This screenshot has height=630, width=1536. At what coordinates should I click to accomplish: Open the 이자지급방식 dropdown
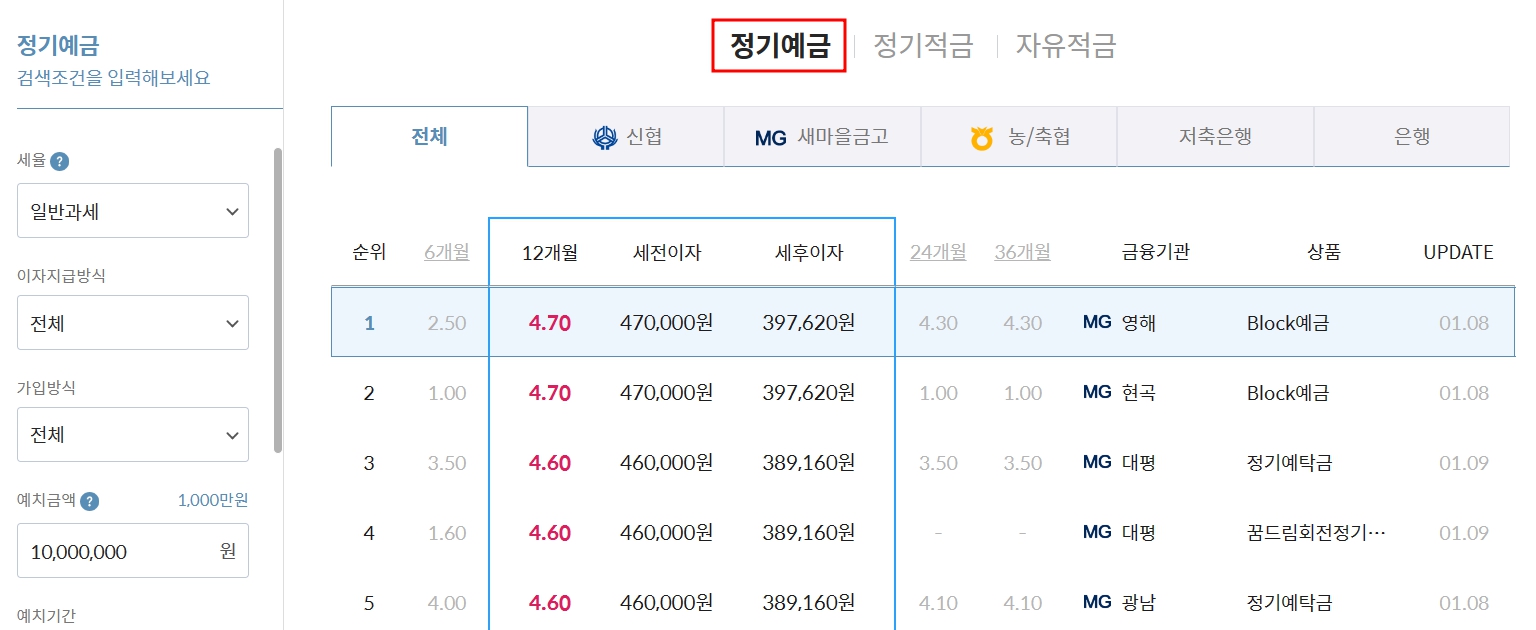(132, 322)
